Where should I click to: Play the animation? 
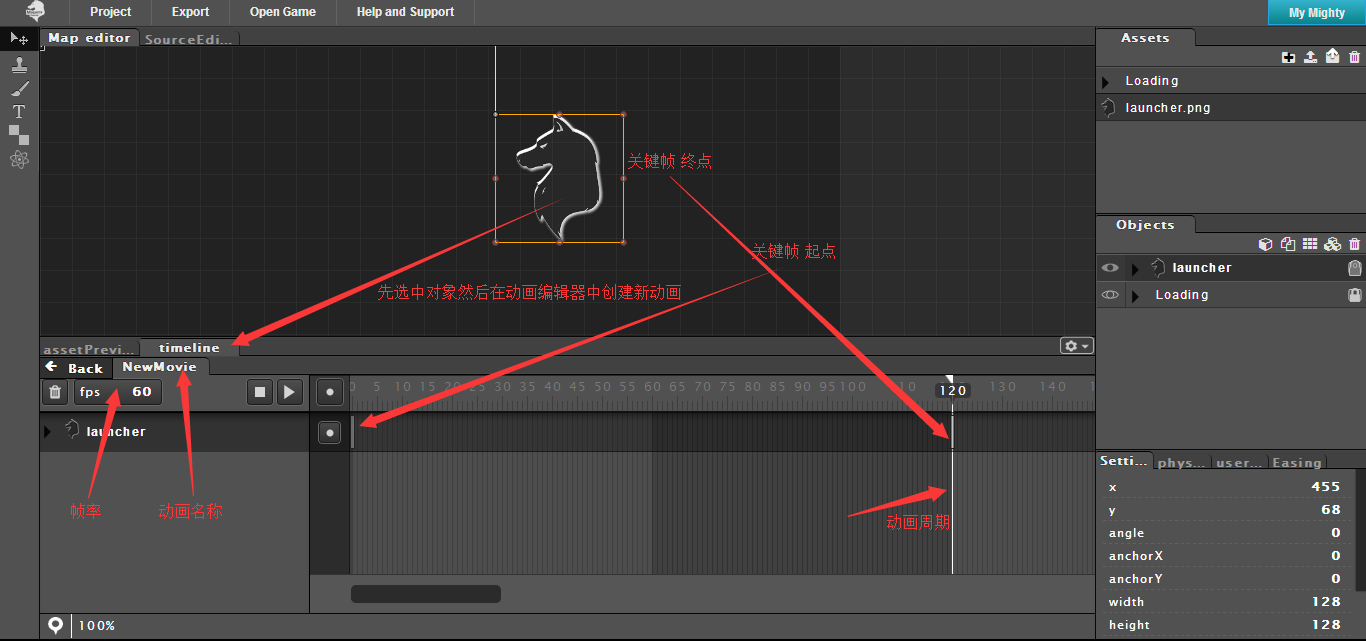point(289,392)
